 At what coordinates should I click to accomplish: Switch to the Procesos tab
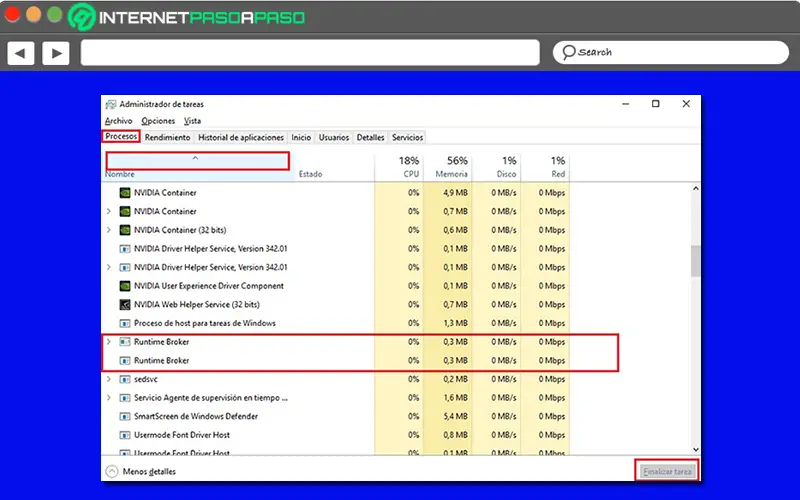(x=121, y=137)
